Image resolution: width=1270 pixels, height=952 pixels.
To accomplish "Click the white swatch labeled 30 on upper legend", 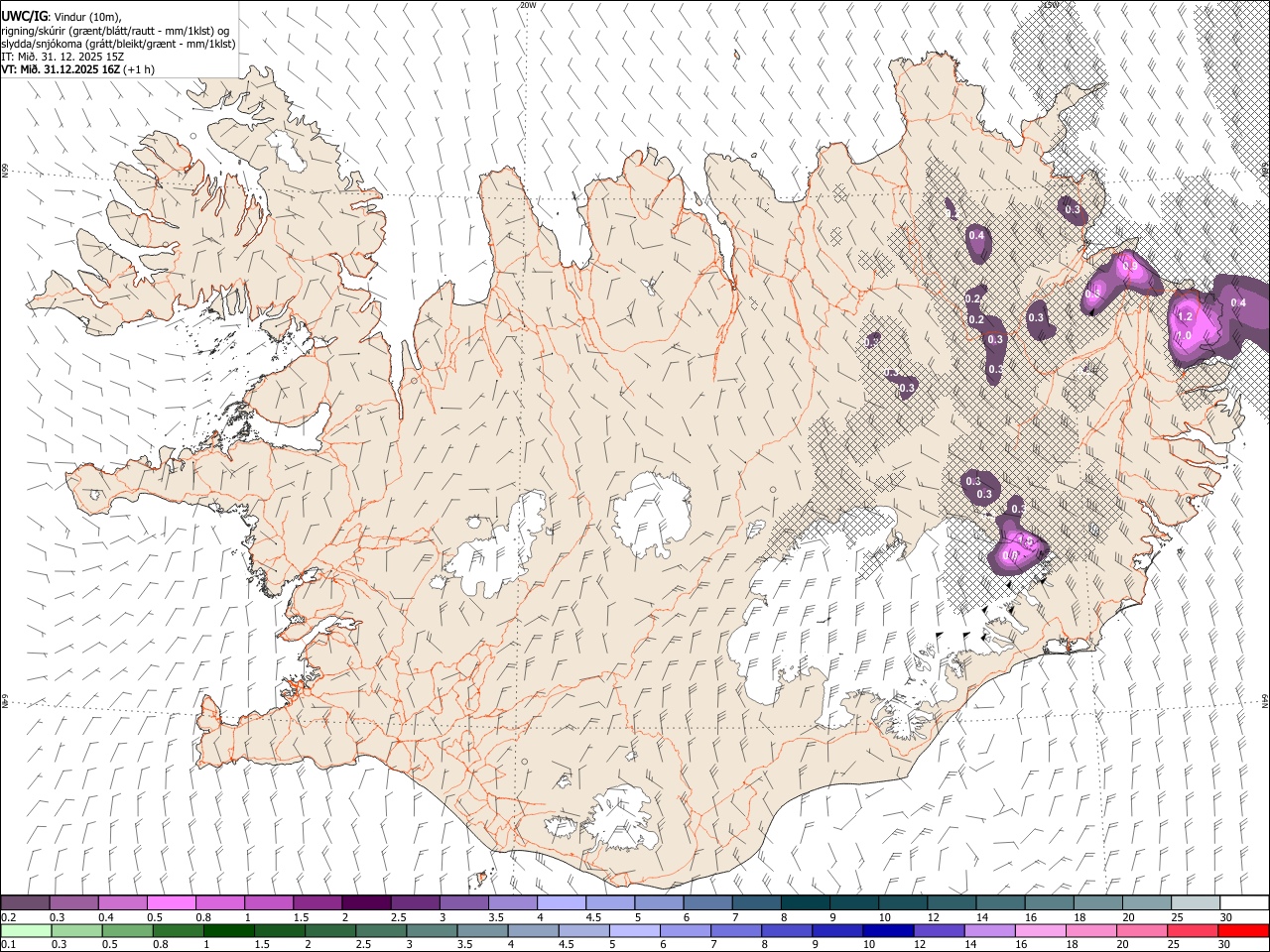I will pos(1245,903).
